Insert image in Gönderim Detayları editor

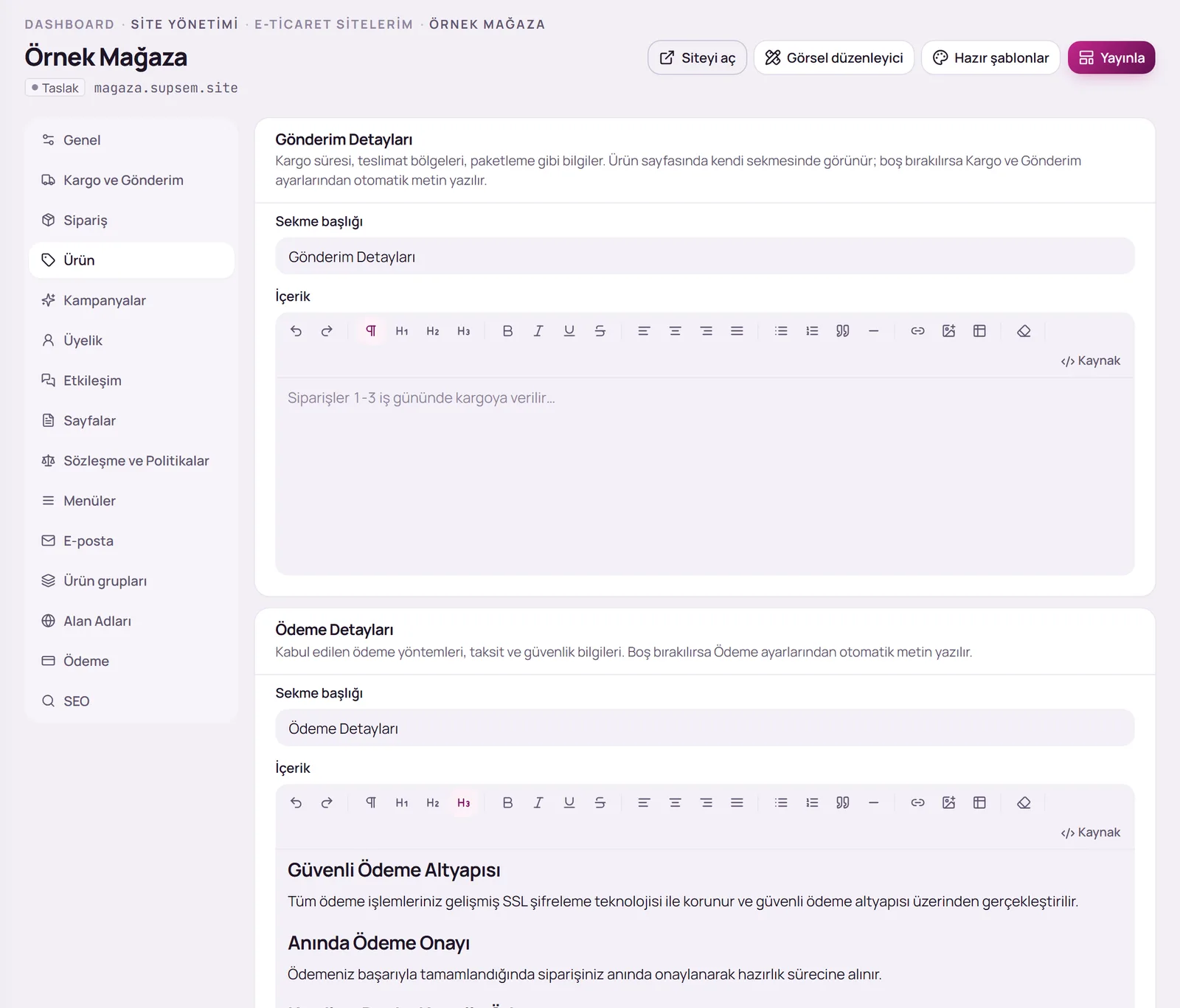(948, 331)
